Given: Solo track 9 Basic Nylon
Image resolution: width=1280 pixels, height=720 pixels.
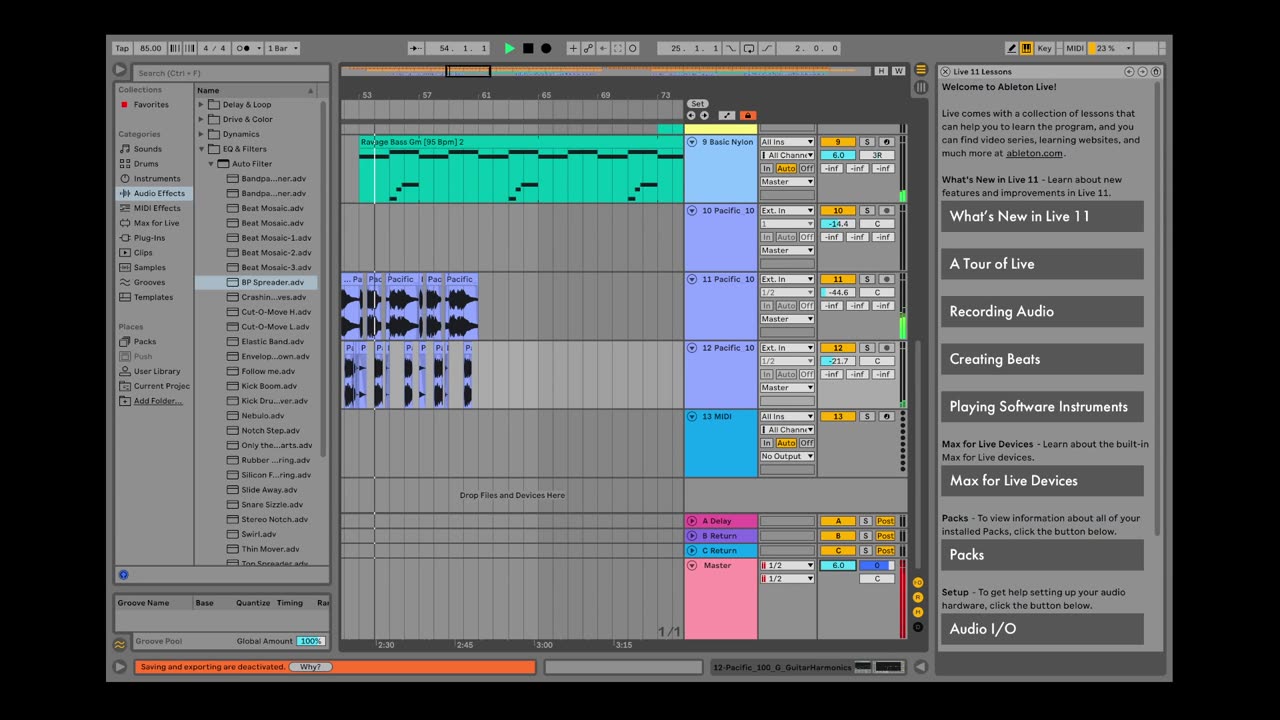Looking at the screenshot, I should pyautogui.click(x=868, y=142).
